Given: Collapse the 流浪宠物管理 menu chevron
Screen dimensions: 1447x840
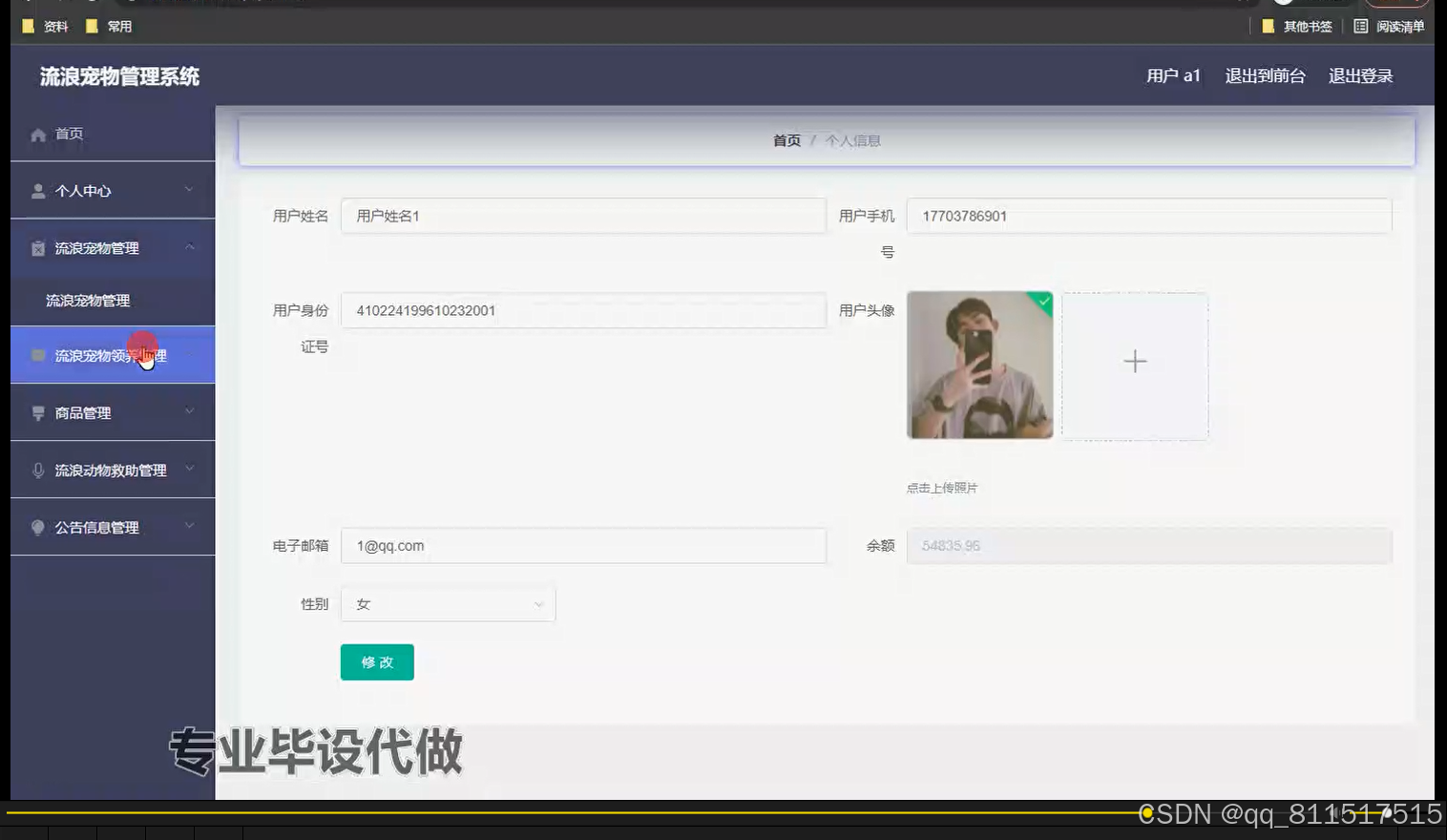Looking at the screenshot, I should [x=188, y=247].
